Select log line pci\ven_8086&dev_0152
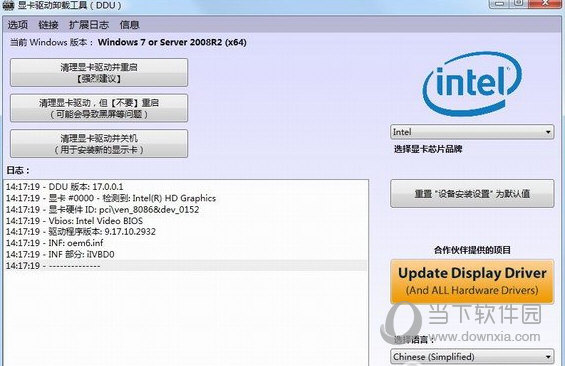The image size is (565, 366). click(102, 209)
